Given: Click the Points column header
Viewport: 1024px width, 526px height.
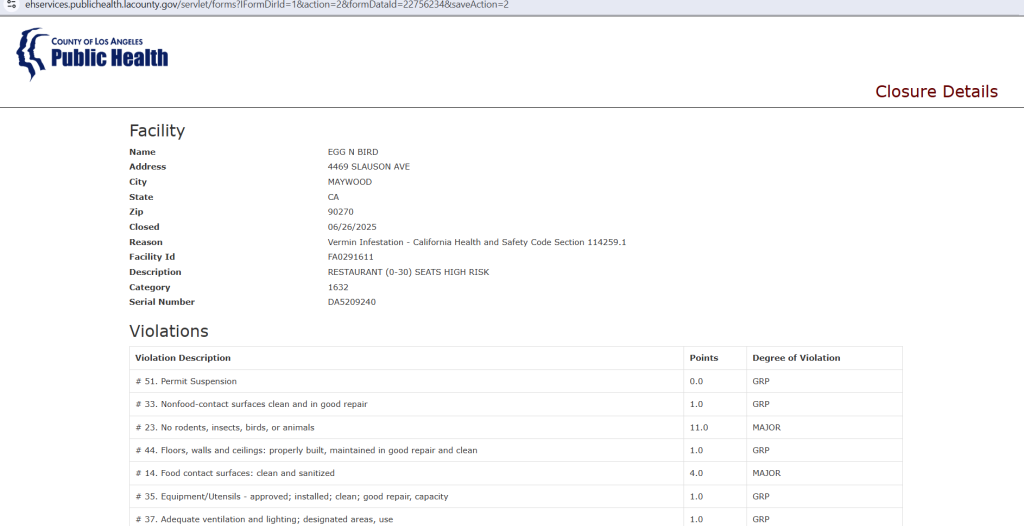Looking at the screenshot, I should tap(703, 358).
